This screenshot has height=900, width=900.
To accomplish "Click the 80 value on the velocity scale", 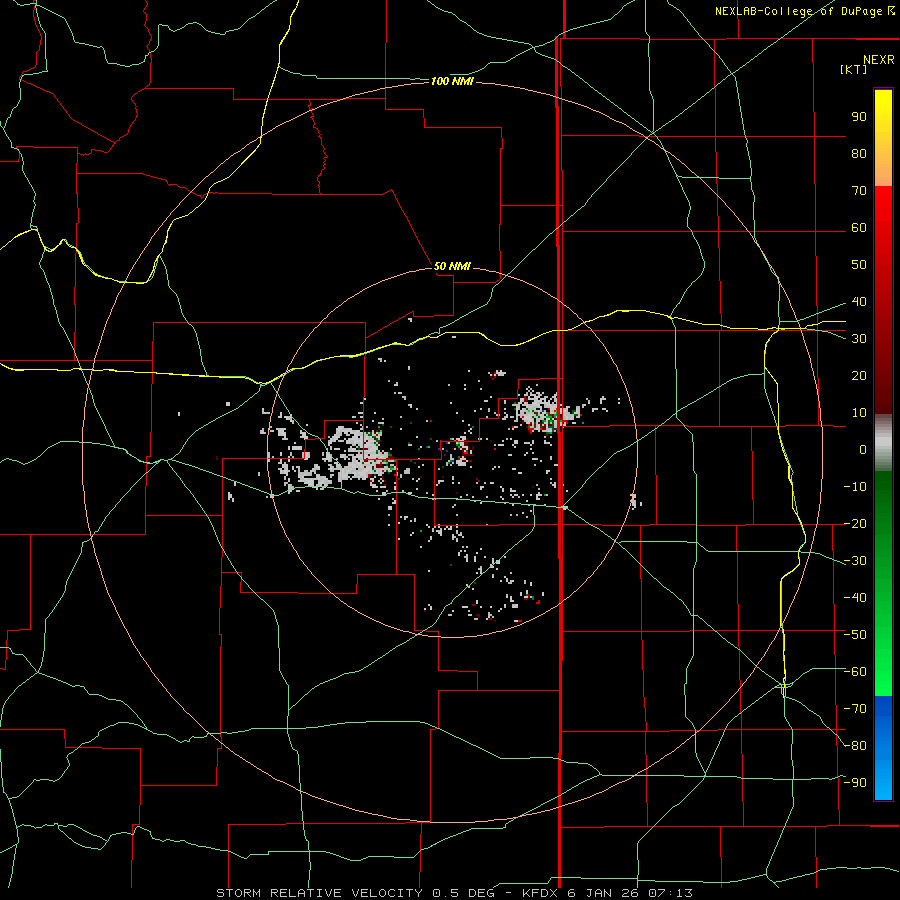I will (859, 154).
